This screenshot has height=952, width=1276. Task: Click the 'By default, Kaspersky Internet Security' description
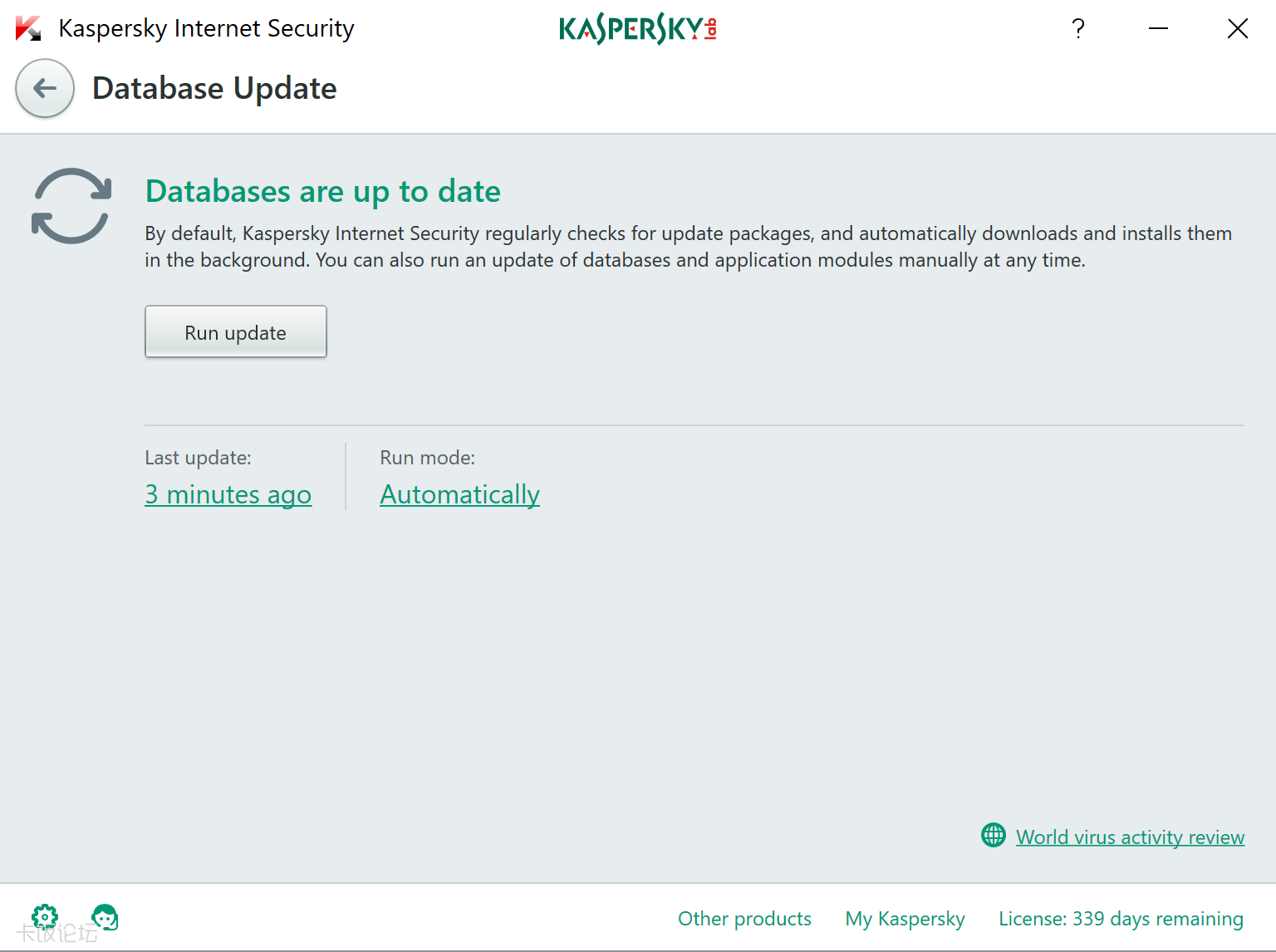689,247
